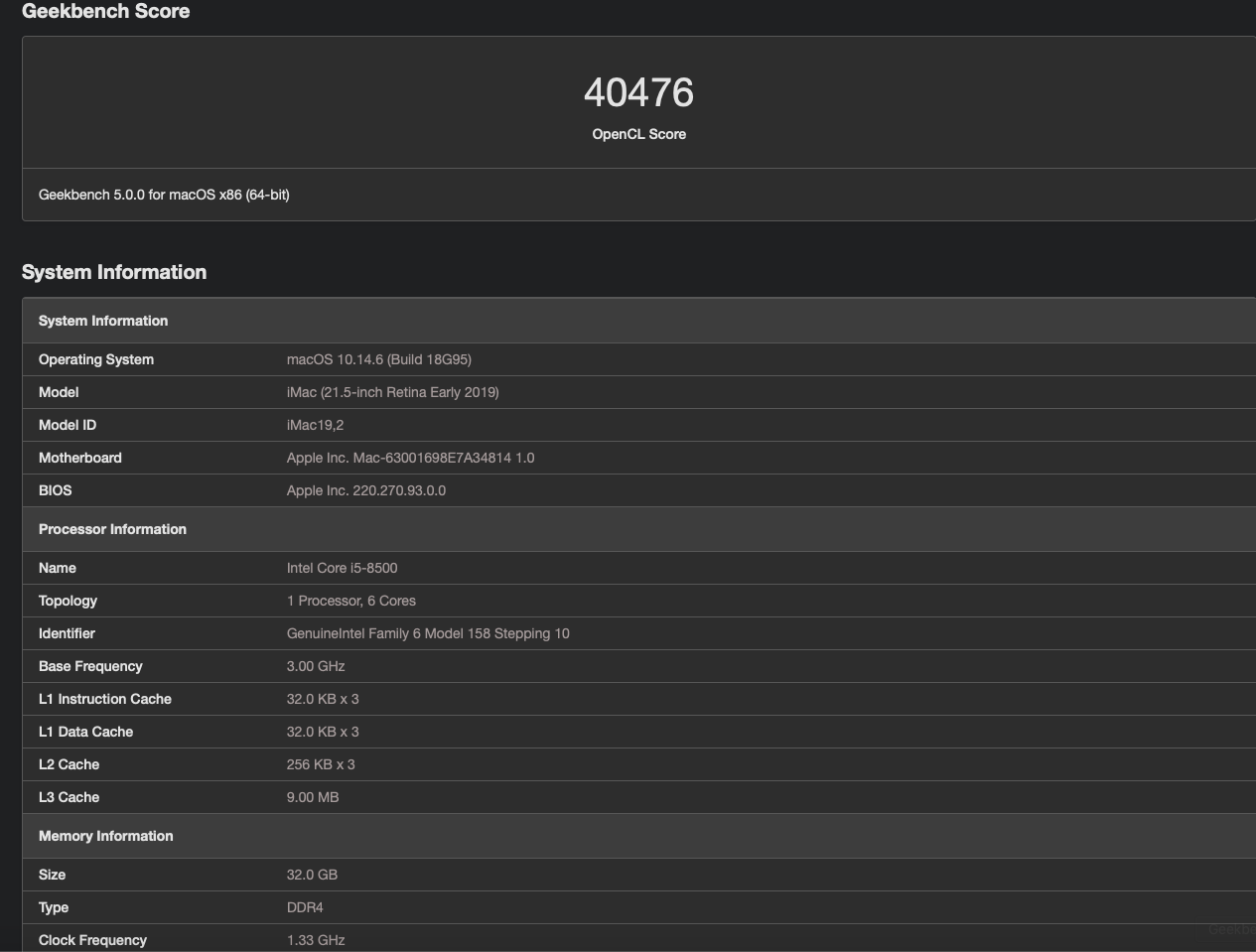Click the 'Identifier' label
The height and width of the screenshot is (952, 1256).
click(x=67, y=633)
